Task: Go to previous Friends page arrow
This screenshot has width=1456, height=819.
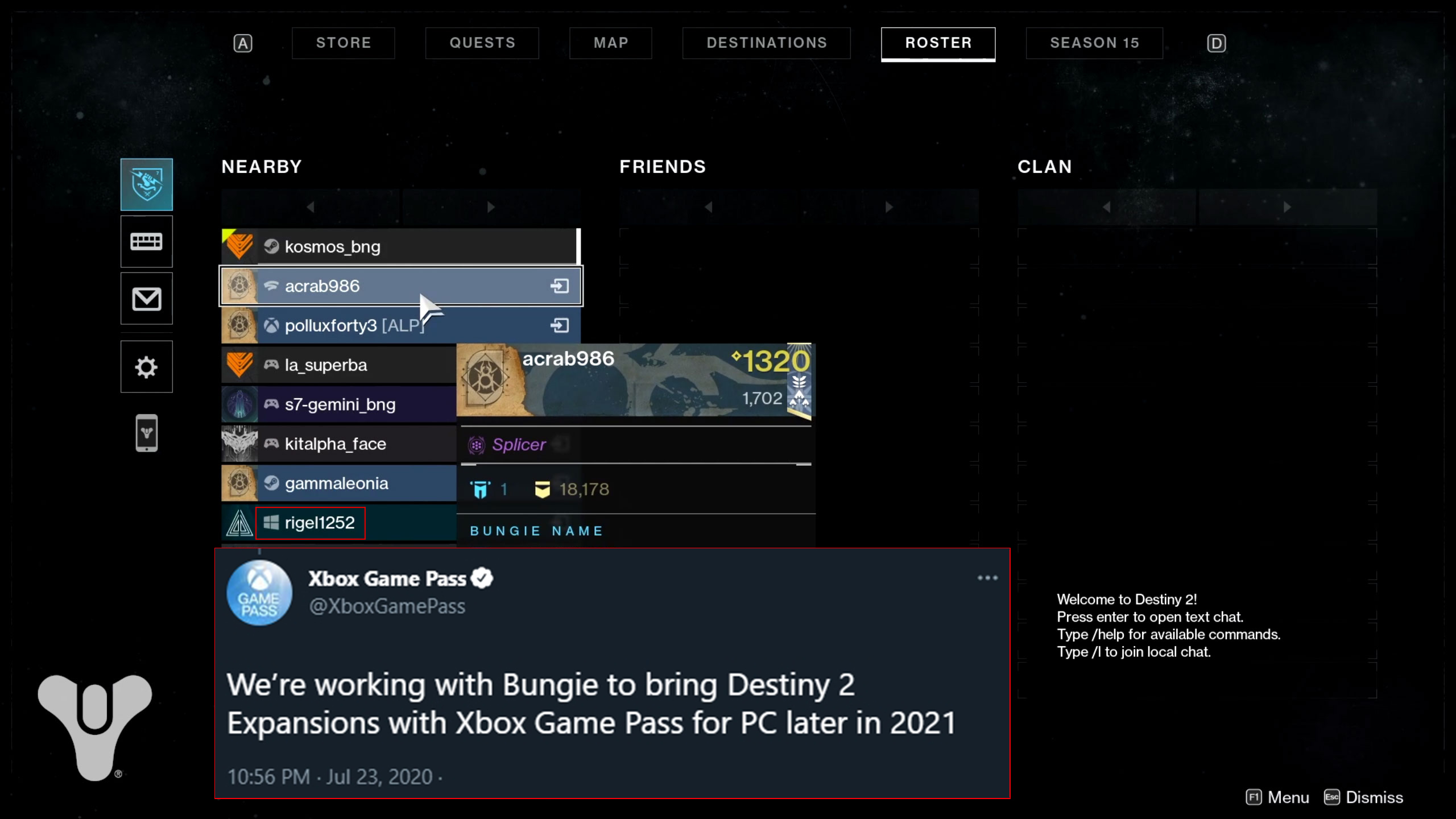Action: (x=709, y=207)
